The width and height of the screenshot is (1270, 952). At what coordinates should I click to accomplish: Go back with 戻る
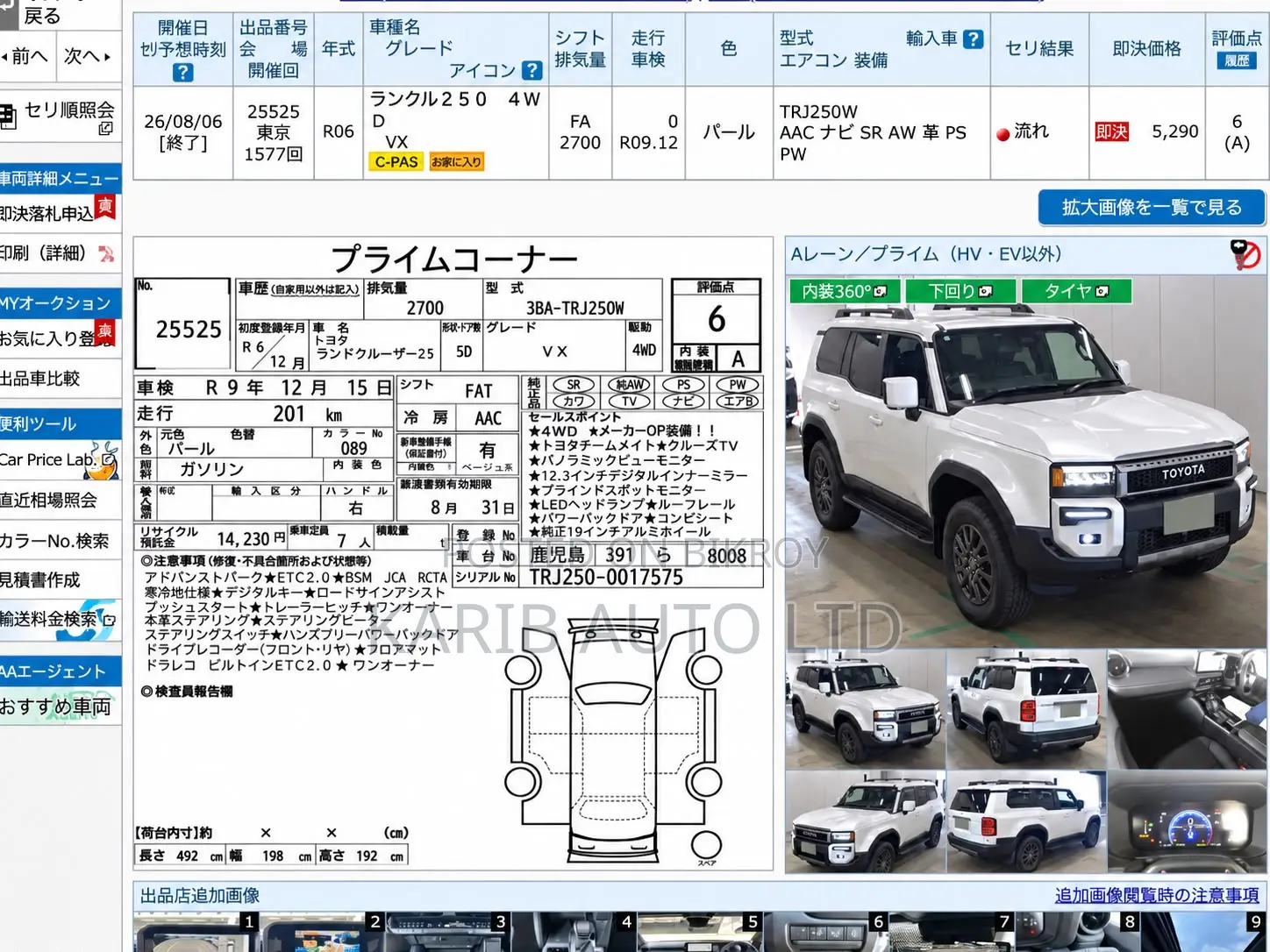tap(41, 16)
